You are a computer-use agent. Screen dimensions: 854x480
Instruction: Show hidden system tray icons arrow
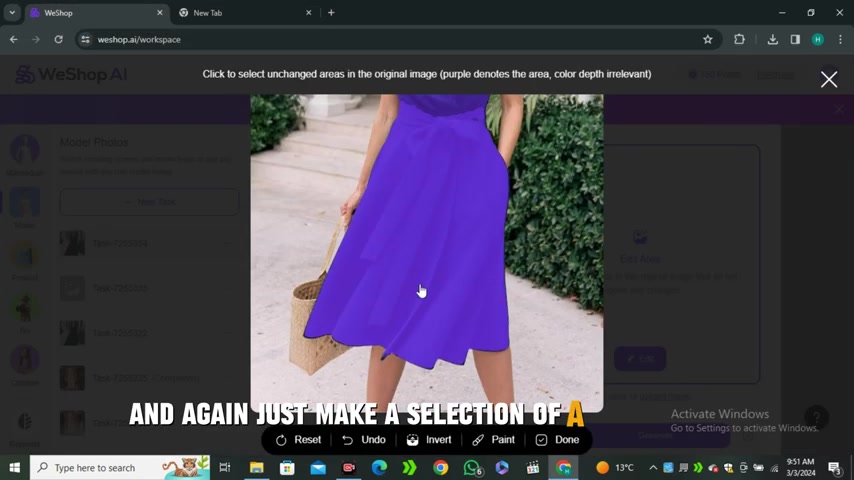pyautogui.click(x=652, y=467)
